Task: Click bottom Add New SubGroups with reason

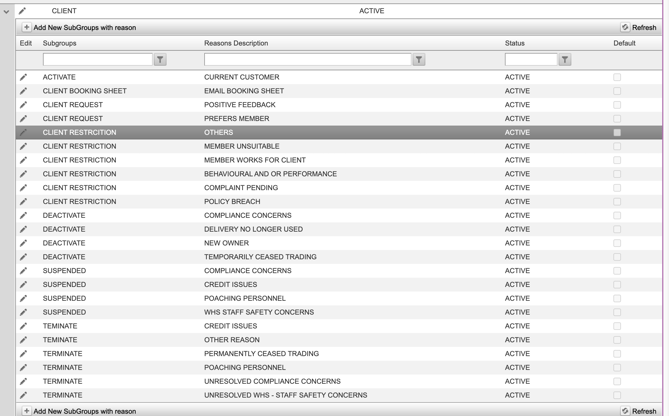Action: click(79, 411)
